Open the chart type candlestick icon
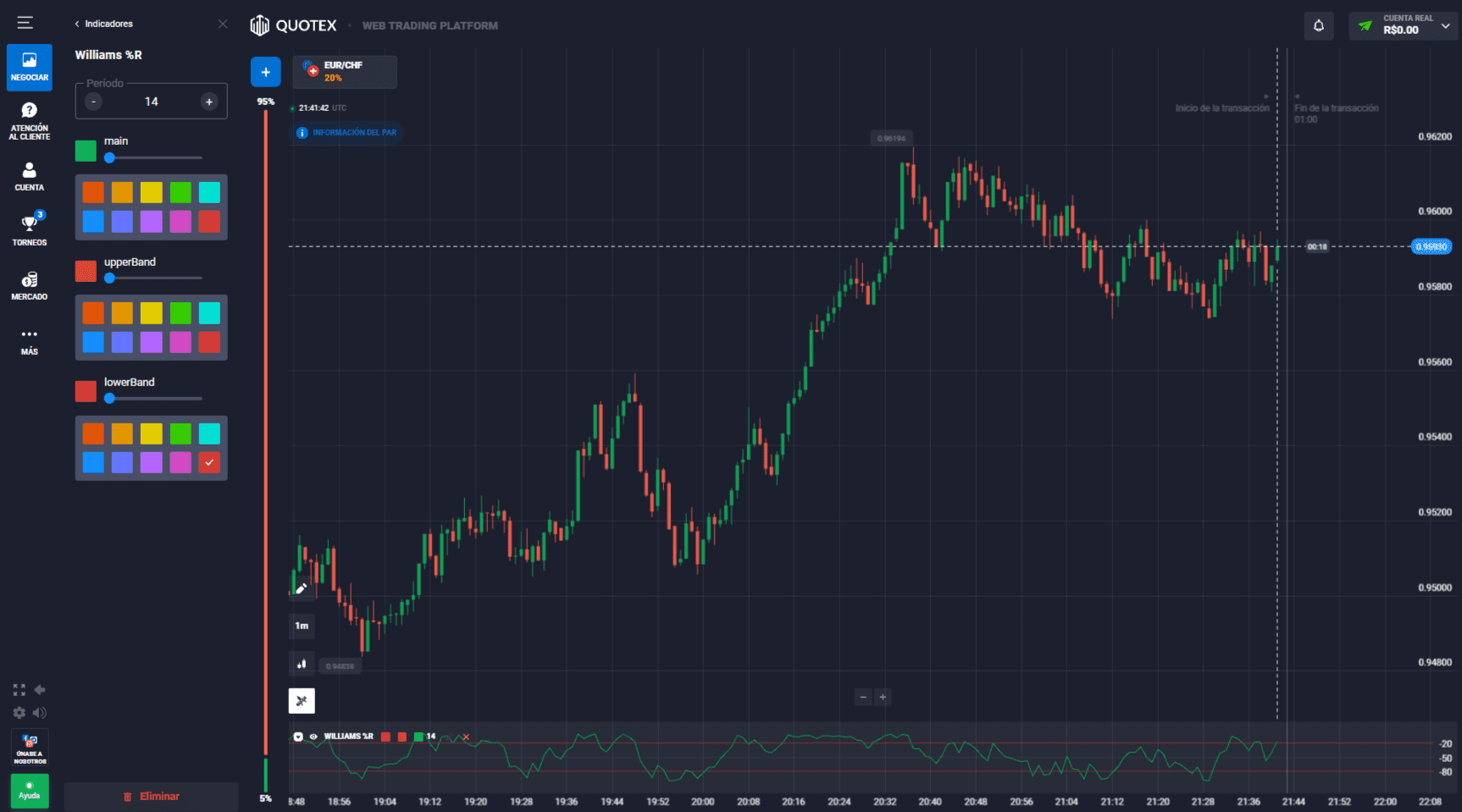The width and height of the screenshot is (1462, 812). point(302,664)
